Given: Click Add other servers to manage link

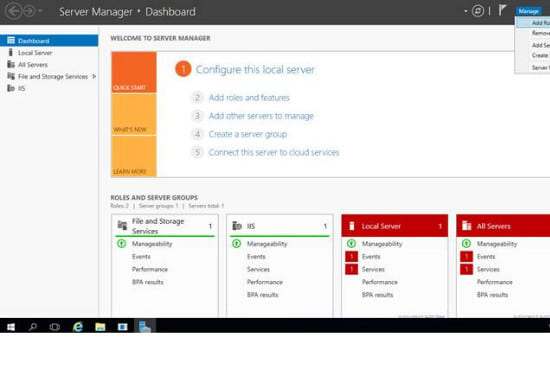Looking at the screenshot, I should tap(261, 116).
